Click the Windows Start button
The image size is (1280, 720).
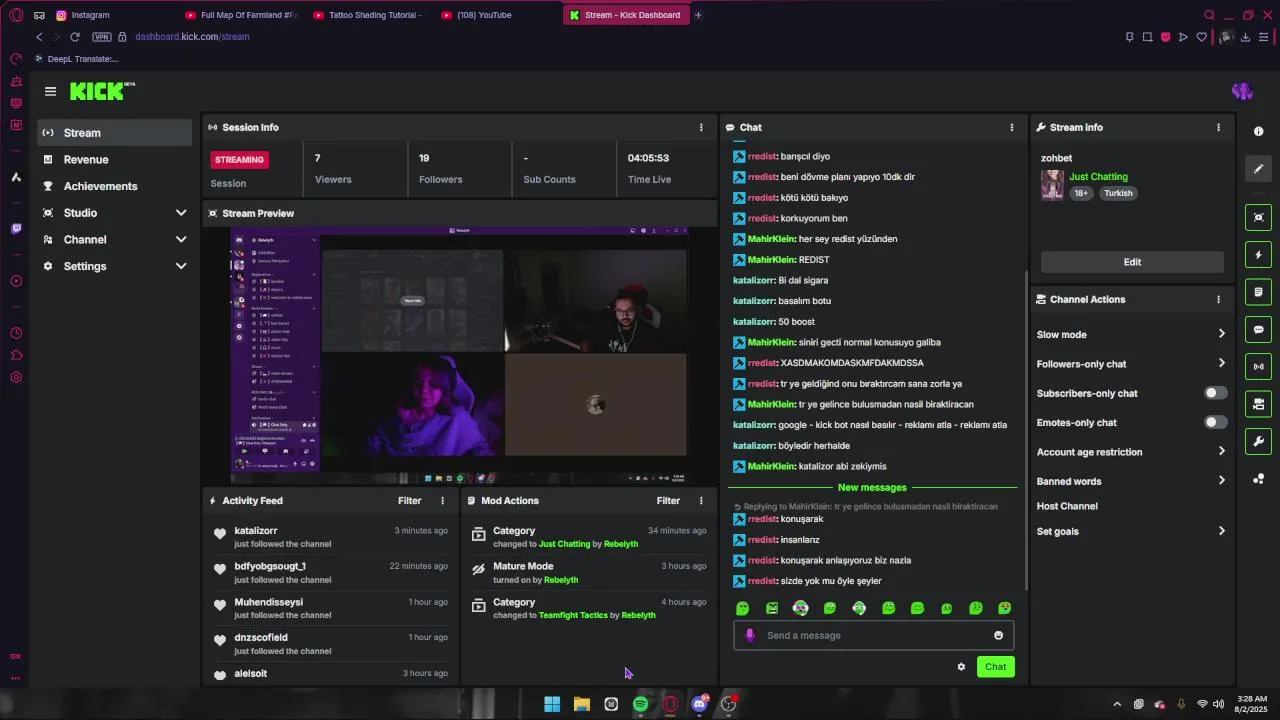(552, 704)
